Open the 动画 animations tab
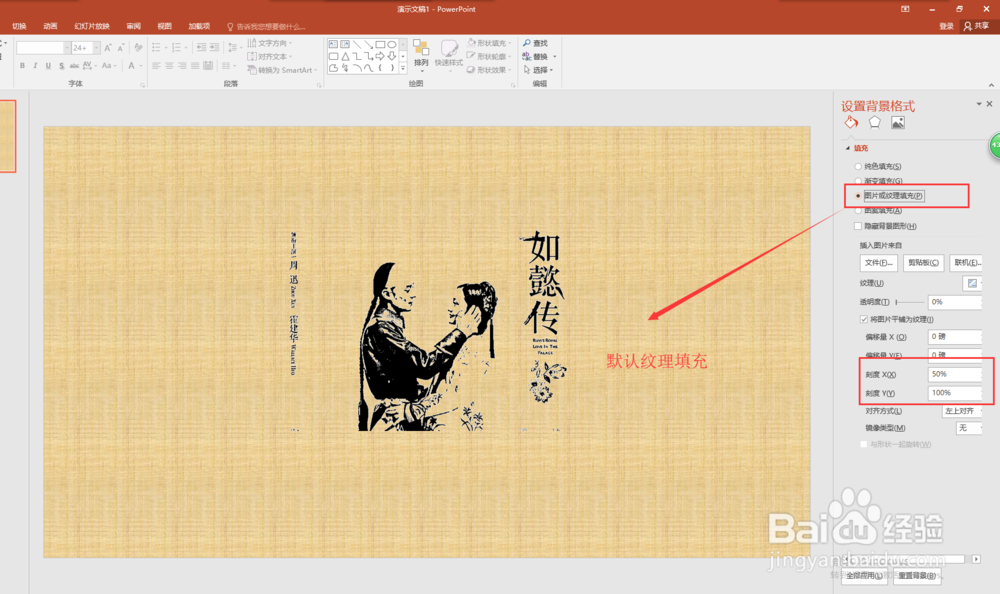Screen dimensions: 1000x594 pyautogui.click(x=50, y=26)
